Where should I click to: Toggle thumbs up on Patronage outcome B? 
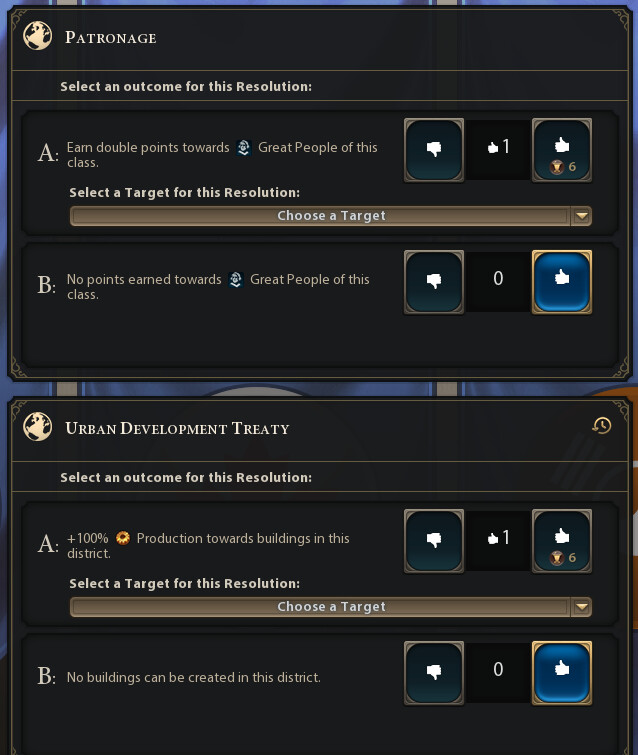tap(562, 281)
